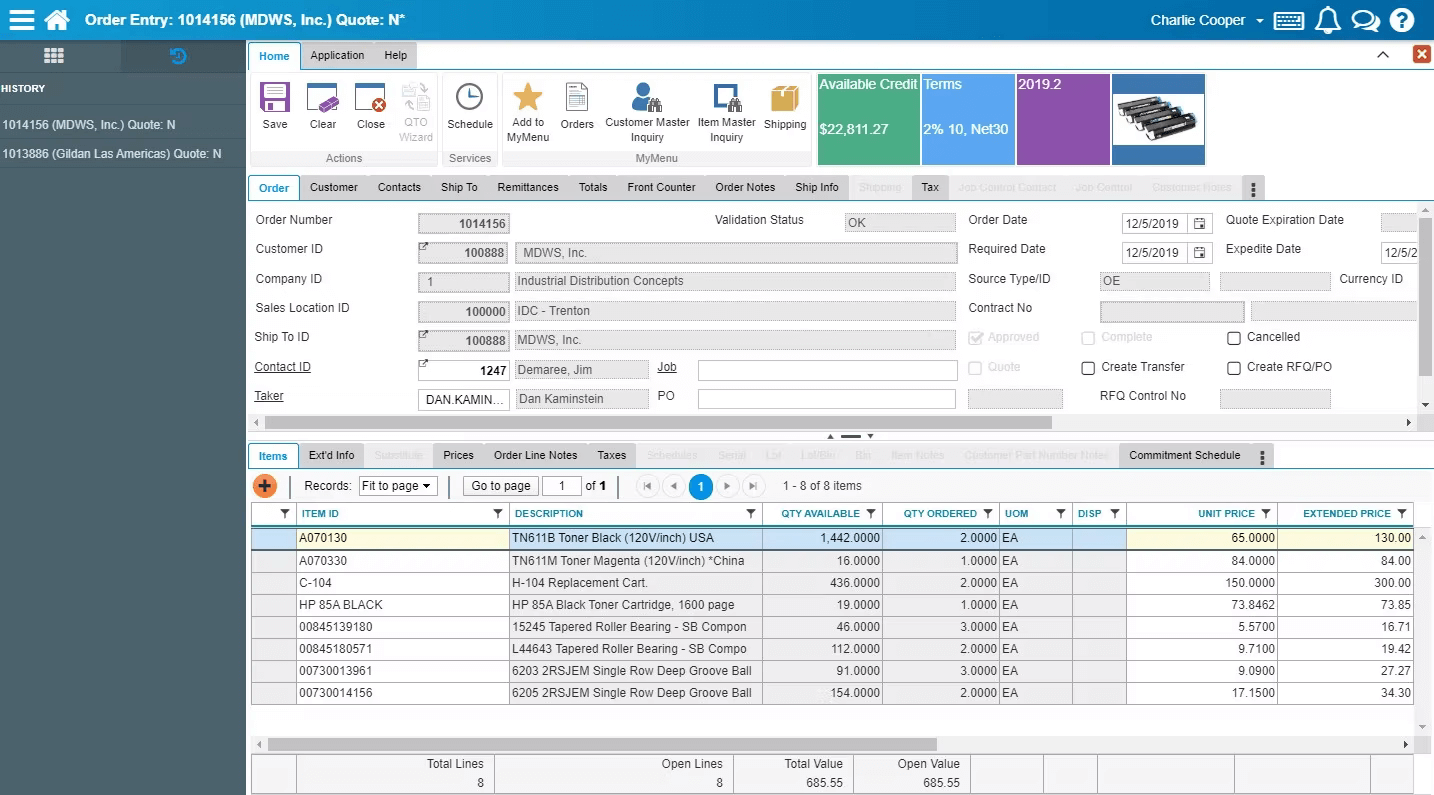Save the order using the Save icon

[x=273, y=105]
